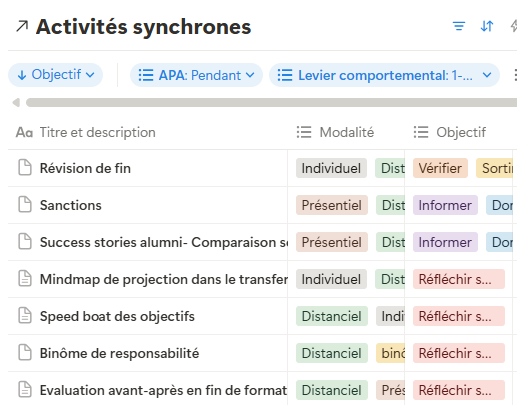Click the page icon of Révision de fin
The image size is (517, 405).
point(25,168)
